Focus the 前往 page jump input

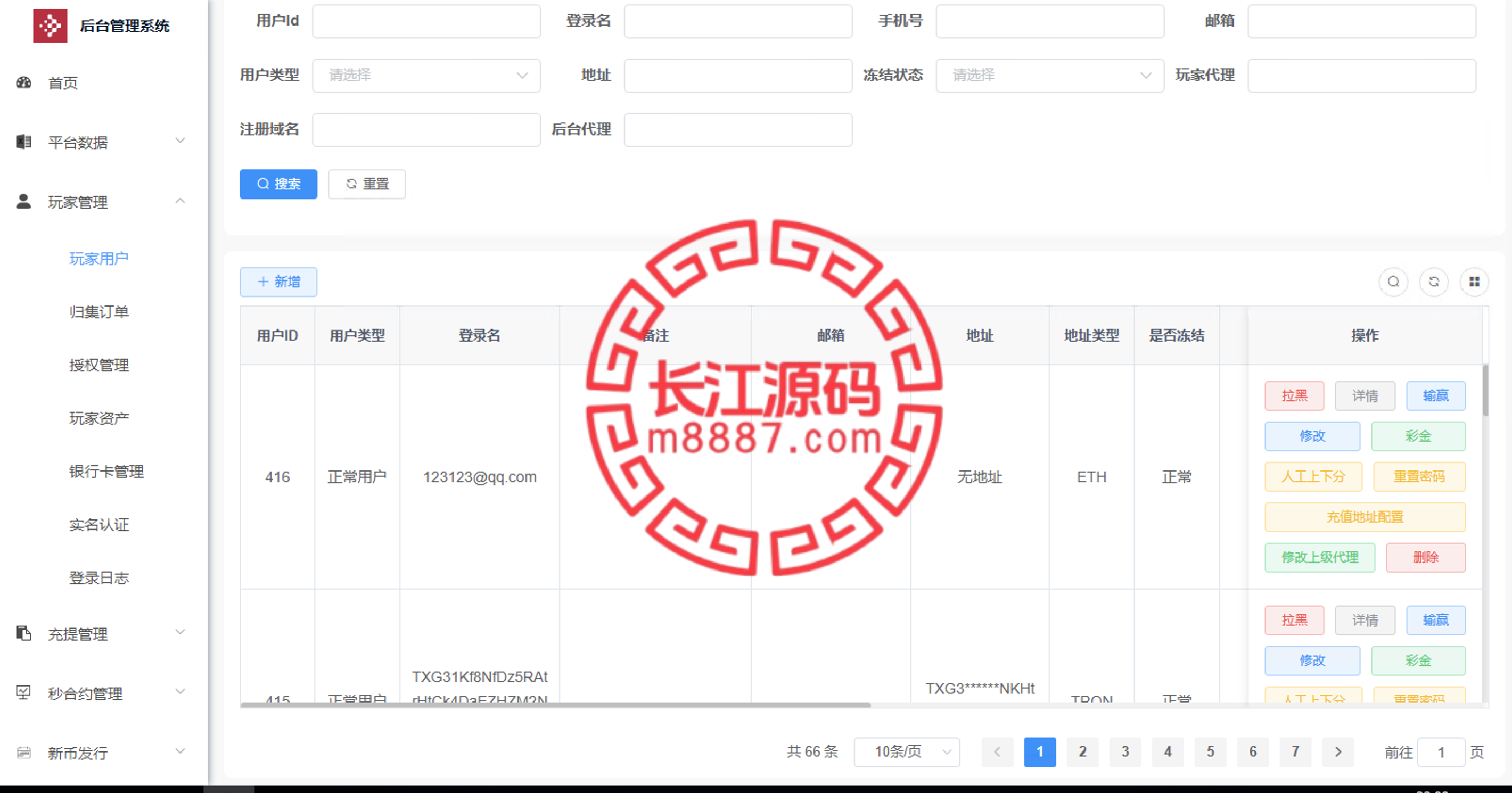pyautogui.click(x=1441, y=753)
